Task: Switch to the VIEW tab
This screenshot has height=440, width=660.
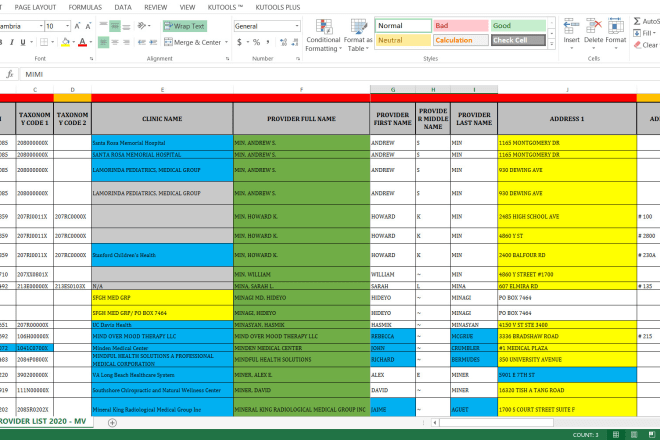Action: tap(187, 8)
